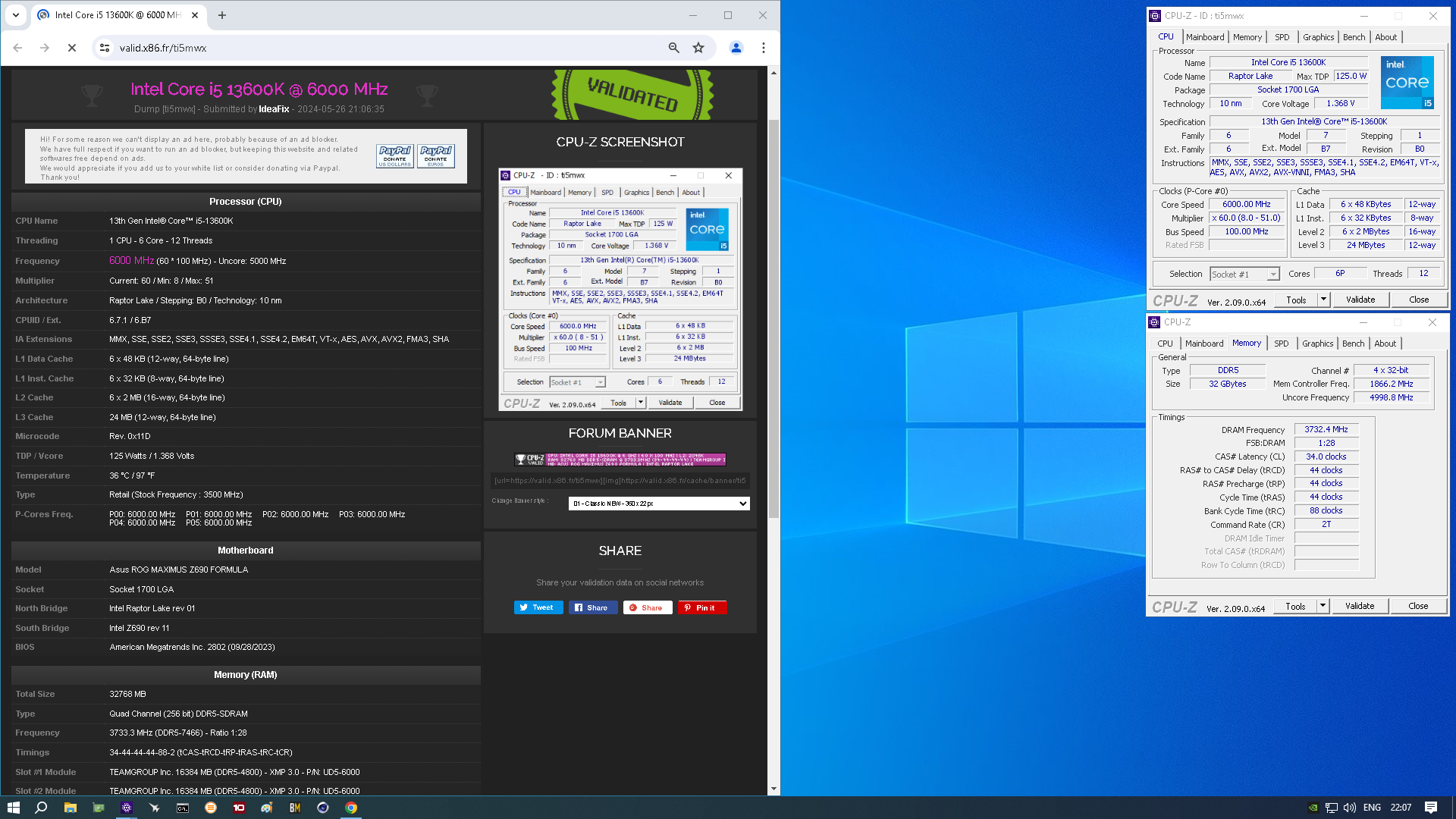Click PayPal donate Euros button

[x=436, y=156]
